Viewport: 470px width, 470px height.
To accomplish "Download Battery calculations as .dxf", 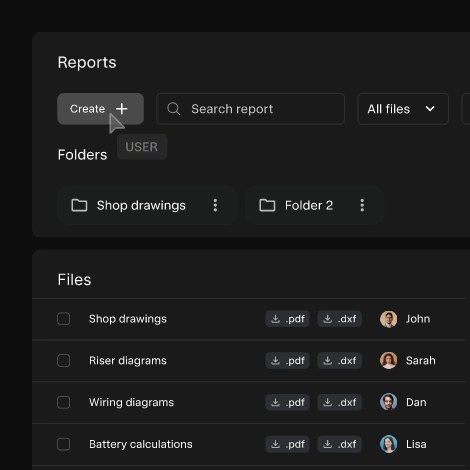I will pos(339,444).
